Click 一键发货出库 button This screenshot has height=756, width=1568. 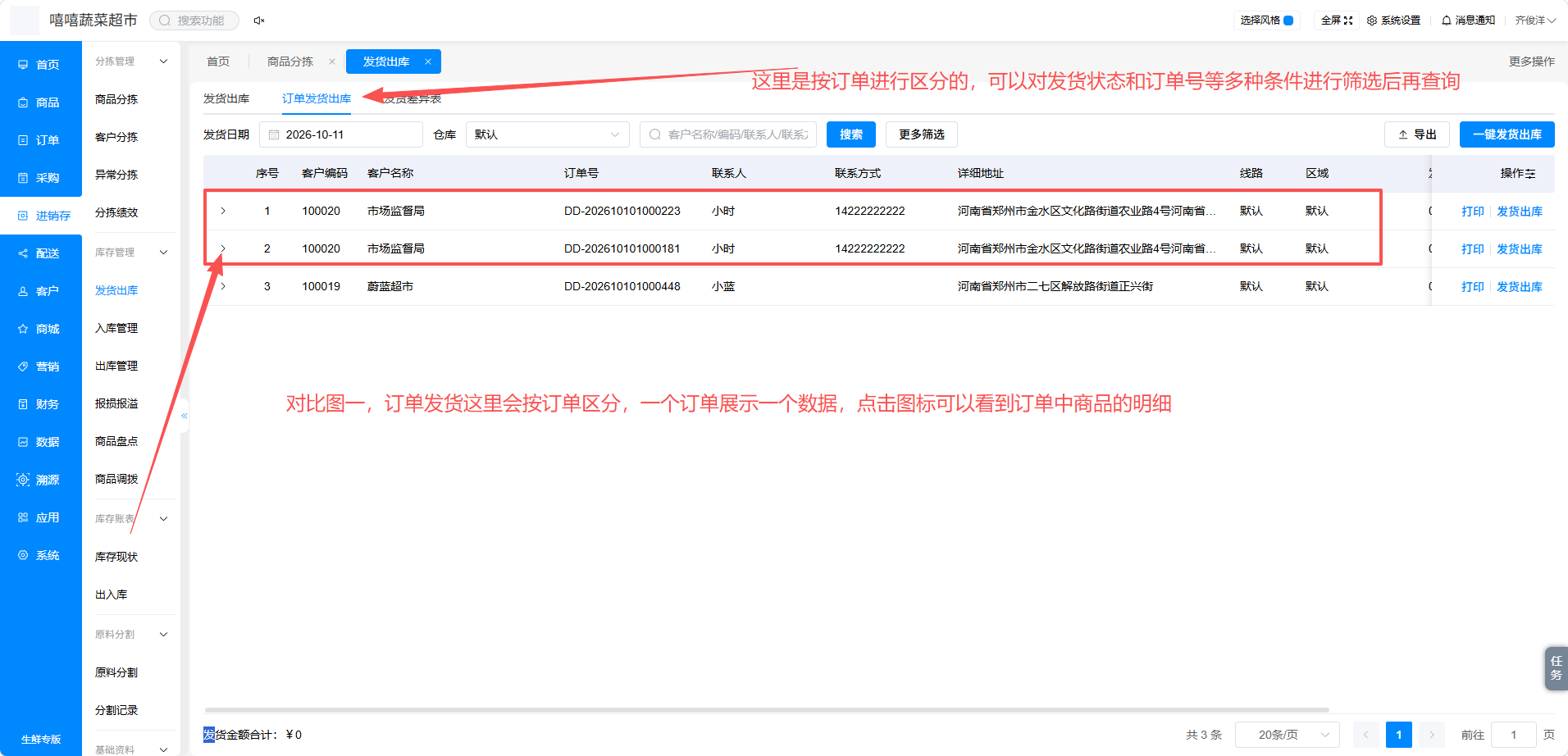pyautogui.click(x=1507, y=134)
